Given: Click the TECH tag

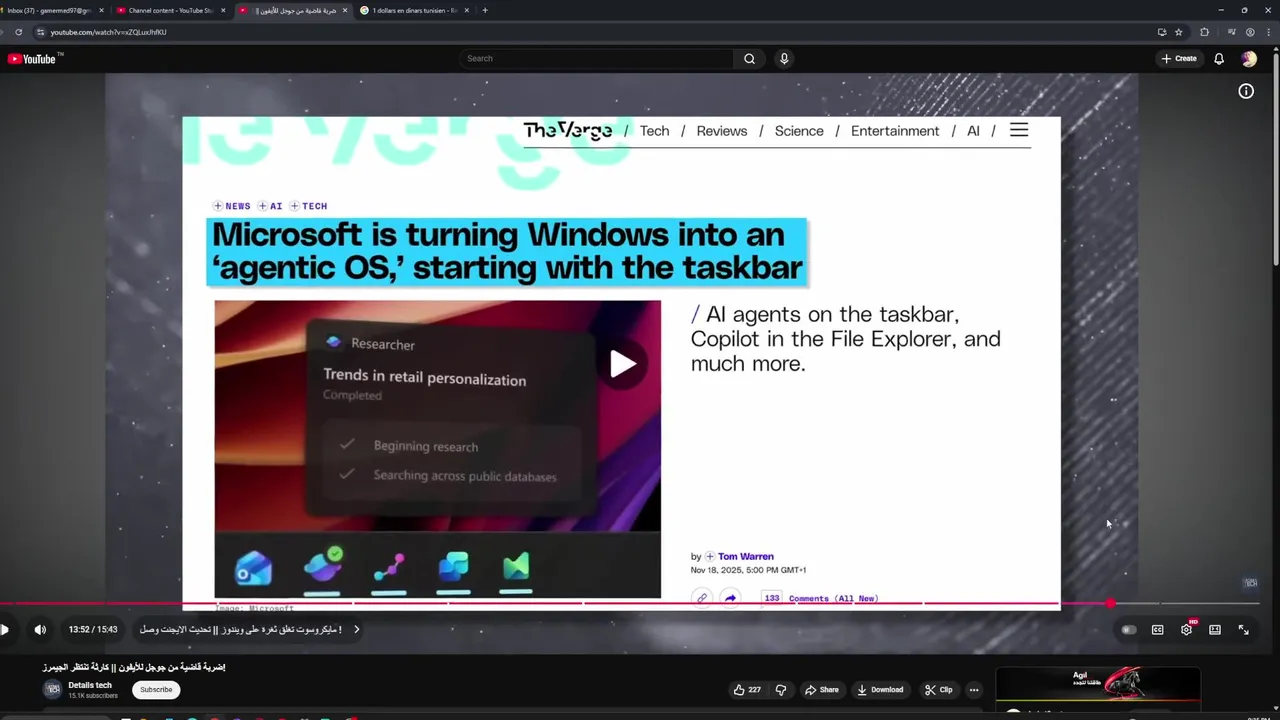Looking at the screenshot, I should coord(308,206).
